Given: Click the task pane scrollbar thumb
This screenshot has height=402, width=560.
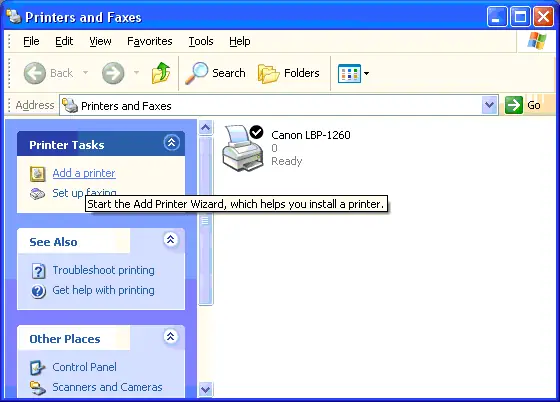Looking at the screenshot, I should pyautogui.click(x=206, y=221).
